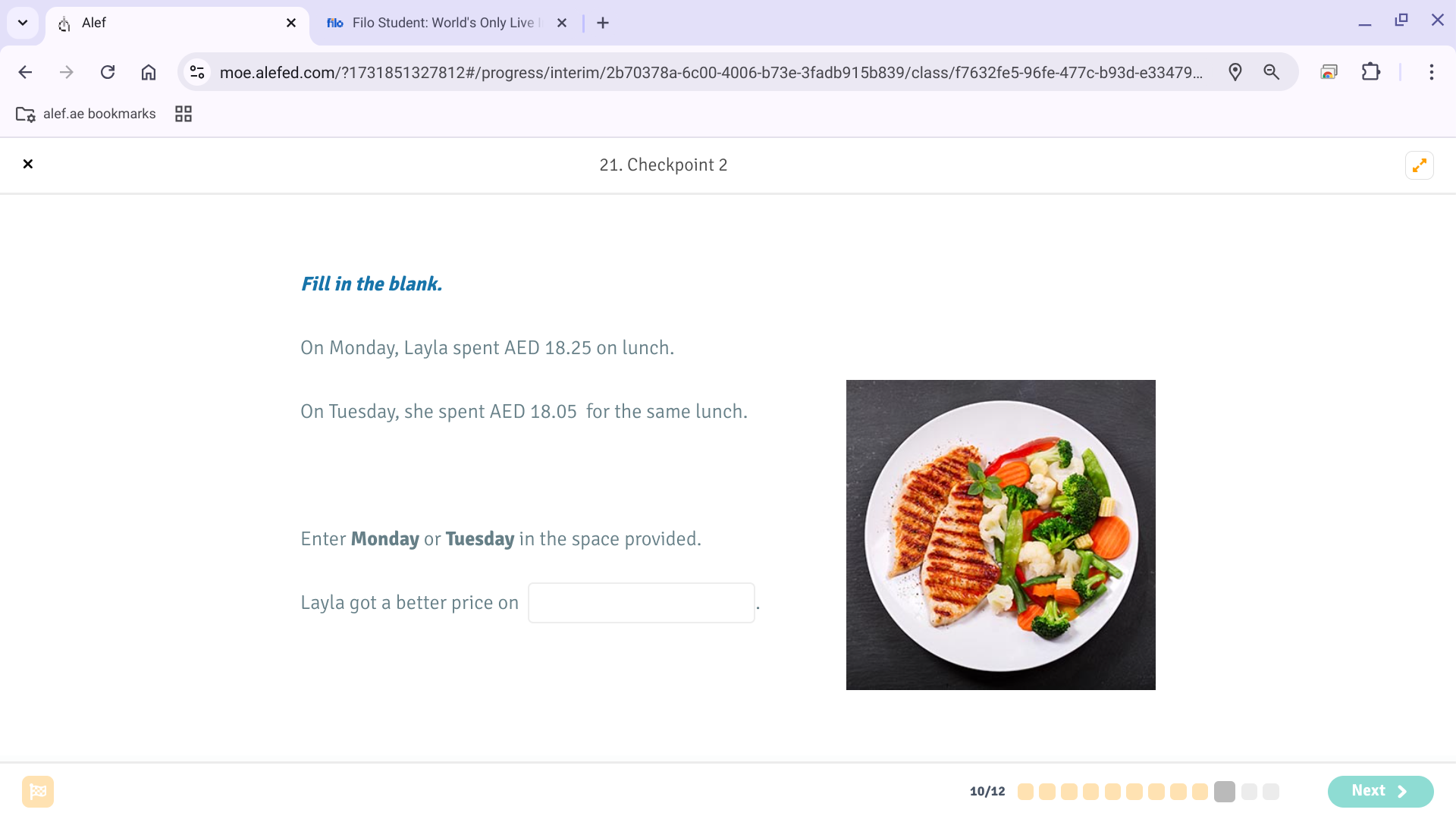
Task: Open the zoom magnifier icon
Action: click(1272, 72)
